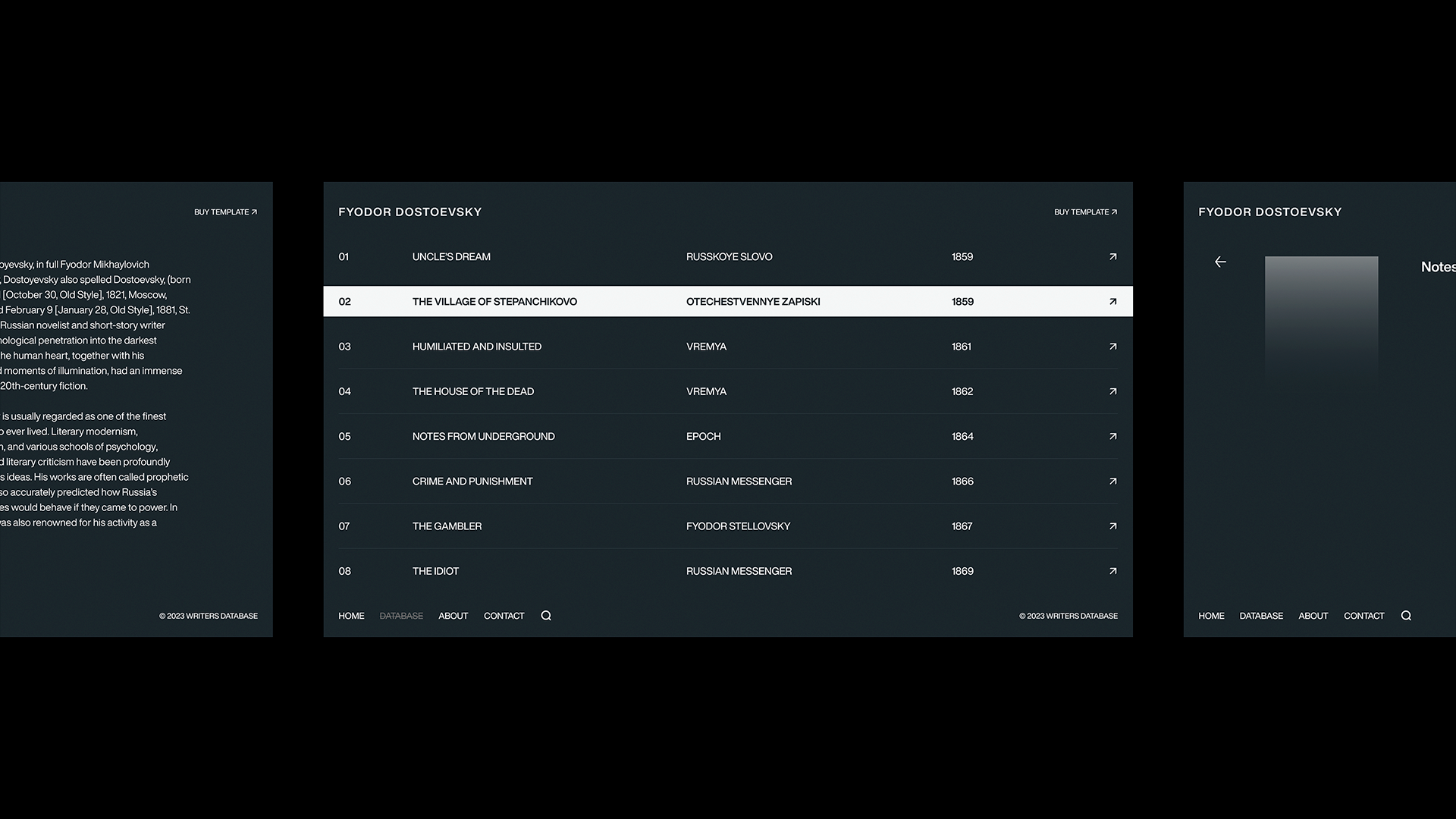This screenshot has height=819, width=1456.
Task: Click Notes heading in right panel
Action: point(1438,267)
